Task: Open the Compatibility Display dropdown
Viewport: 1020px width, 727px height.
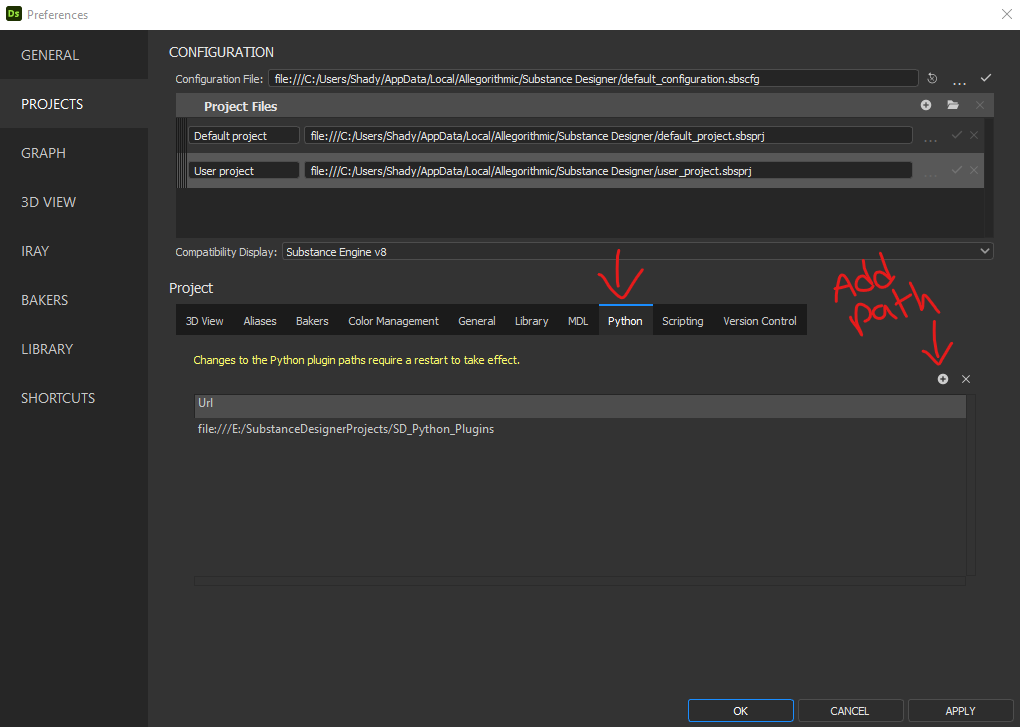Action: pyautogui.click(x=638, y=252)
